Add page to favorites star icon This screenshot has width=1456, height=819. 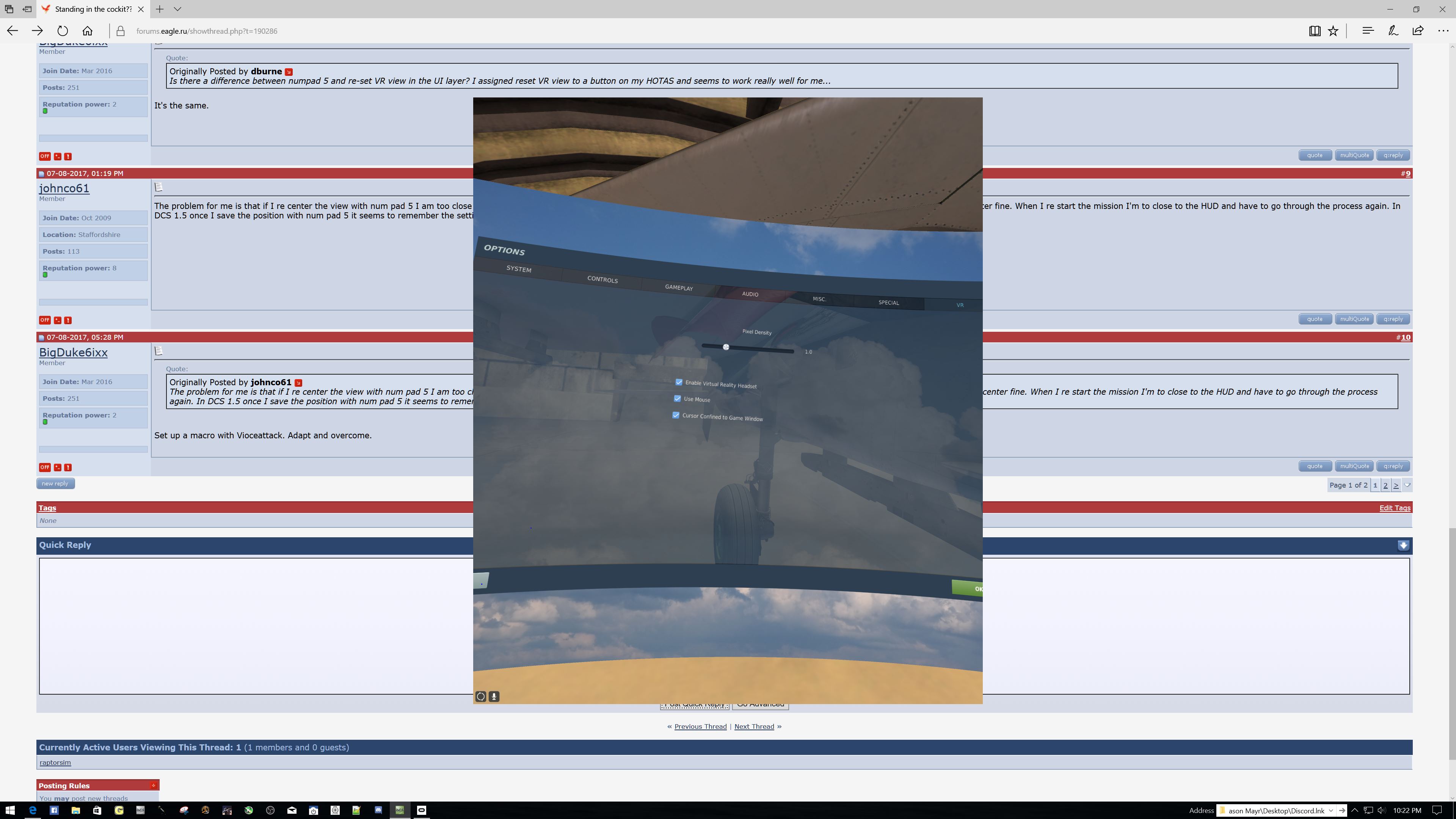1334,31
